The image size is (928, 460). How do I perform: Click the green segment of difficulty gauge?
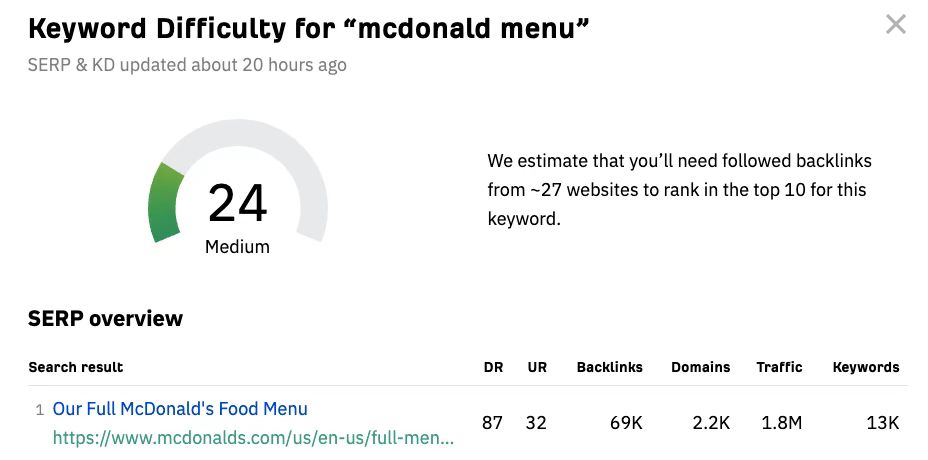click(x=164, y=203)
